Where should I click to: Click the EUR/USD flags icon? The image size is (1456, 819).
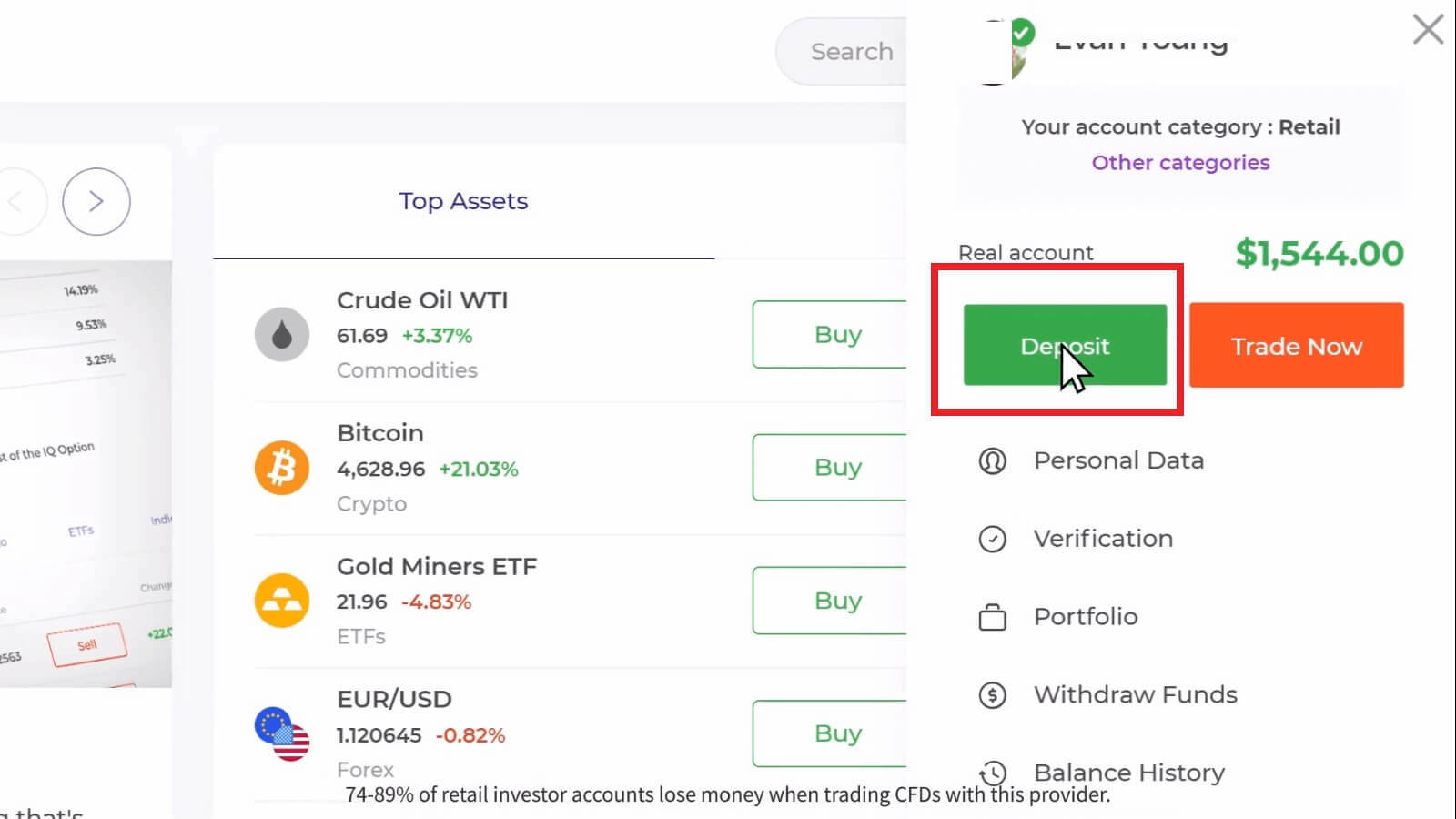[282, 733]
